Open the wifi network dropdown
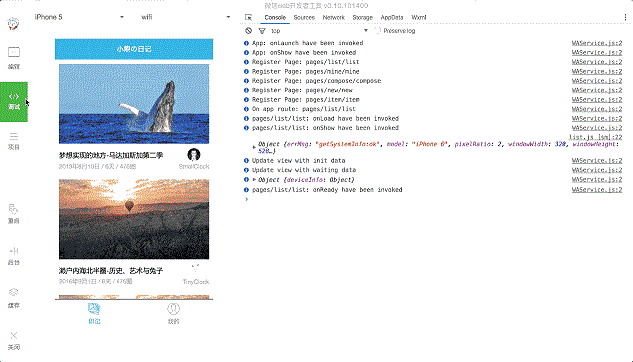This screenshot has width=633, height=362. 186,17
